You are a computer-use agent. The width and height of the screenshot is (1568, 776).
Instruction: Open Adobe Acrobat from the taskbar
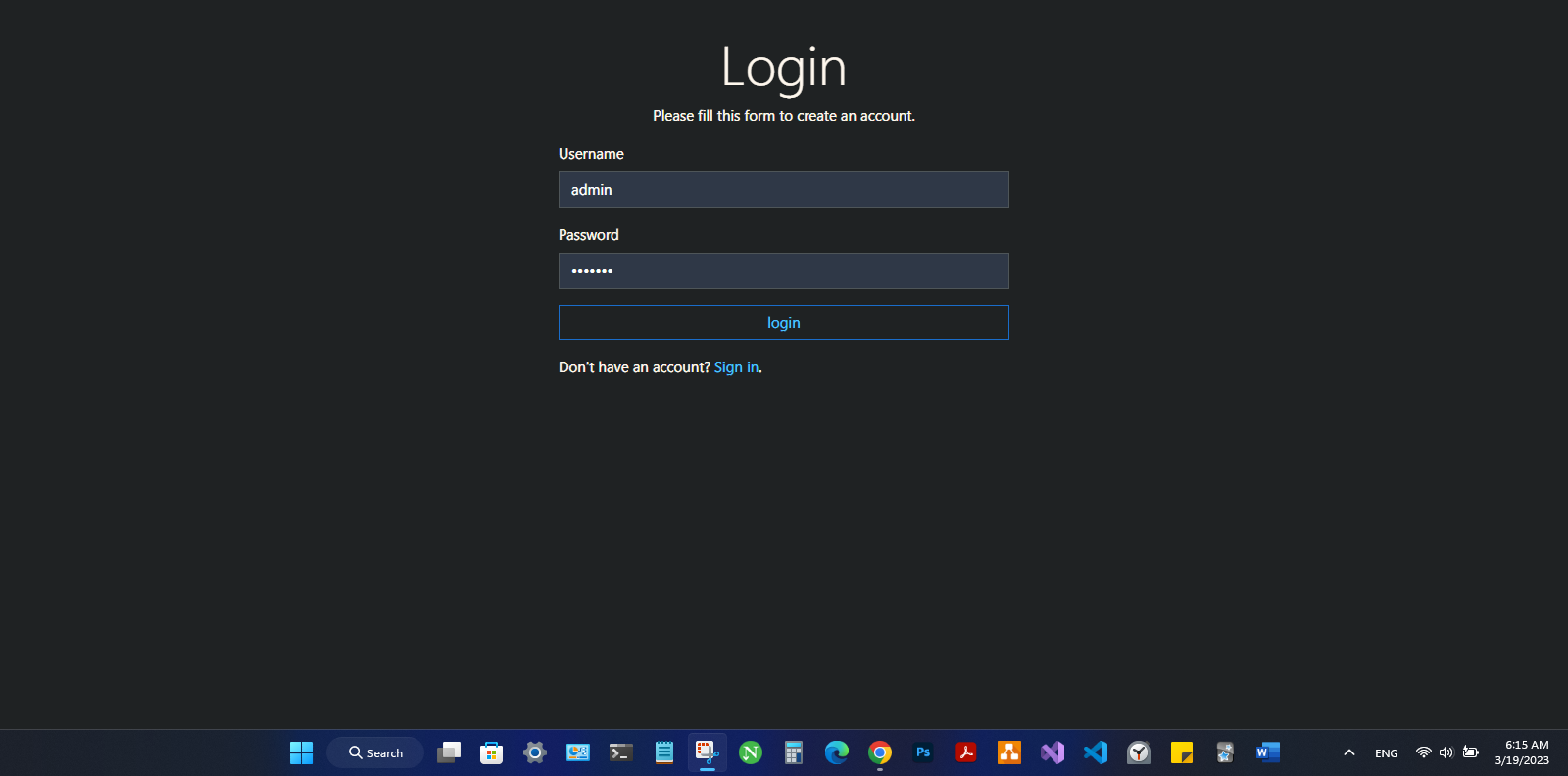click(x=966, y=752)
